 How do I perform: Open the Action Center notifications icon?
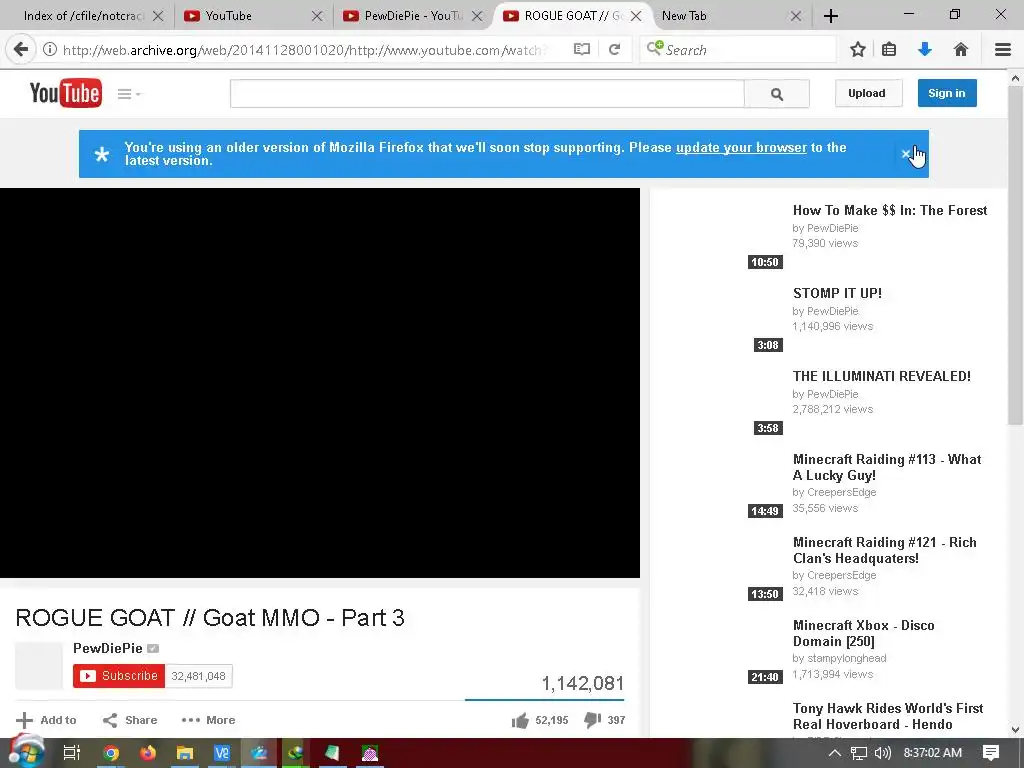(991, 753)
